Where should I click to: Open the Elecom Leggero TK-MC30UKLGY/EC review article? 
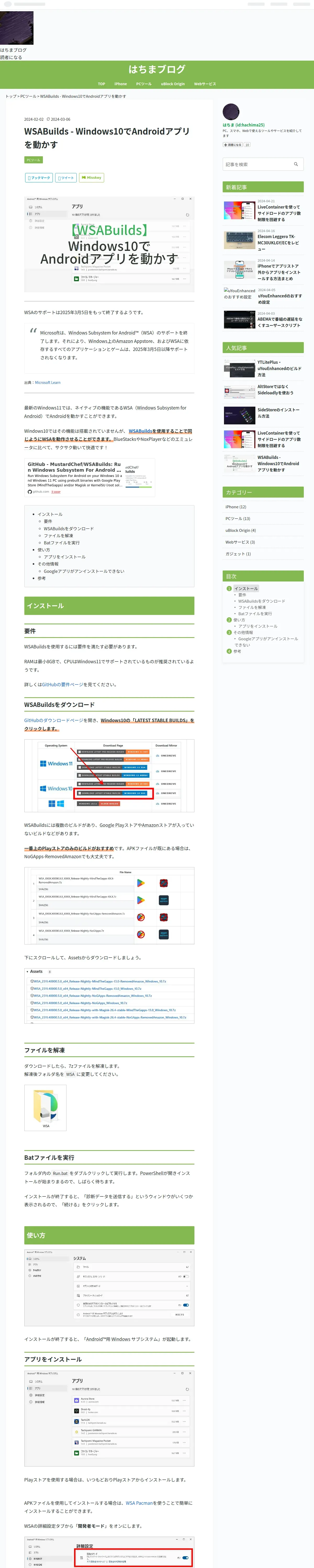pyautogui.click(x=279, y=243)
